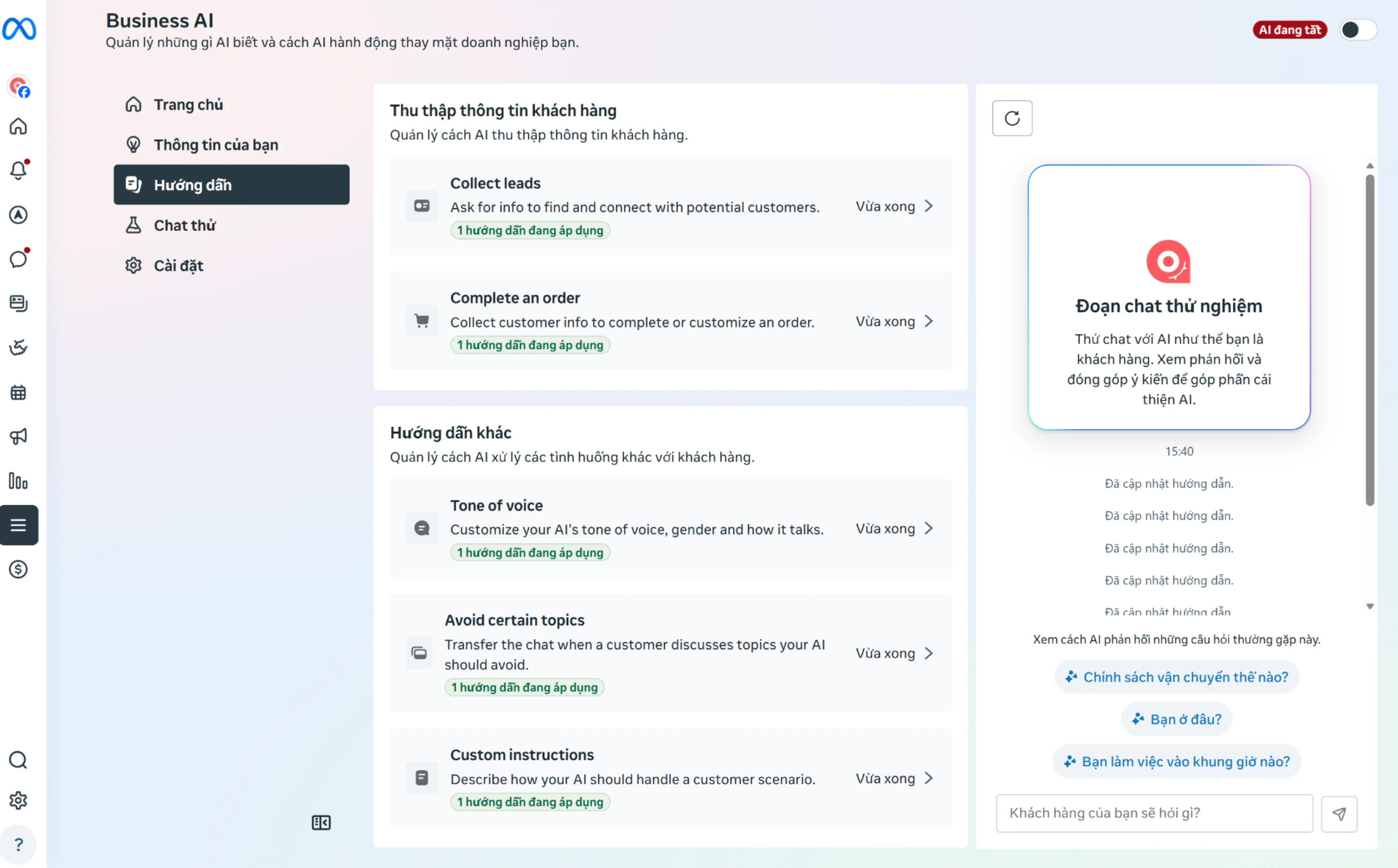This screenshot has width=1398, height=868.
Task: Open the insights bar chart icon
Action: 18,481
